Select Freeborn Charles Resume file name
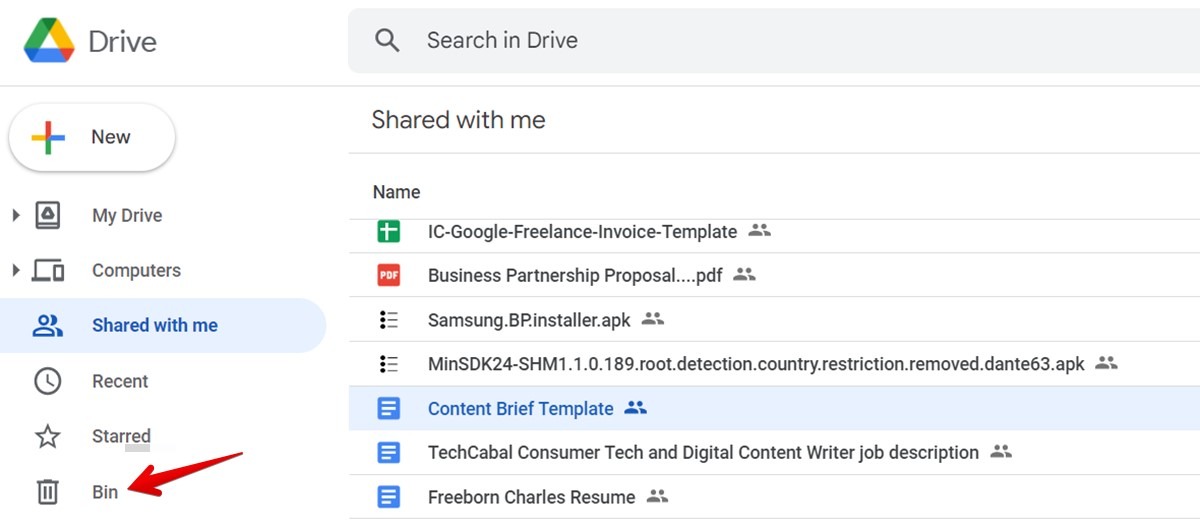 [531, 497]
